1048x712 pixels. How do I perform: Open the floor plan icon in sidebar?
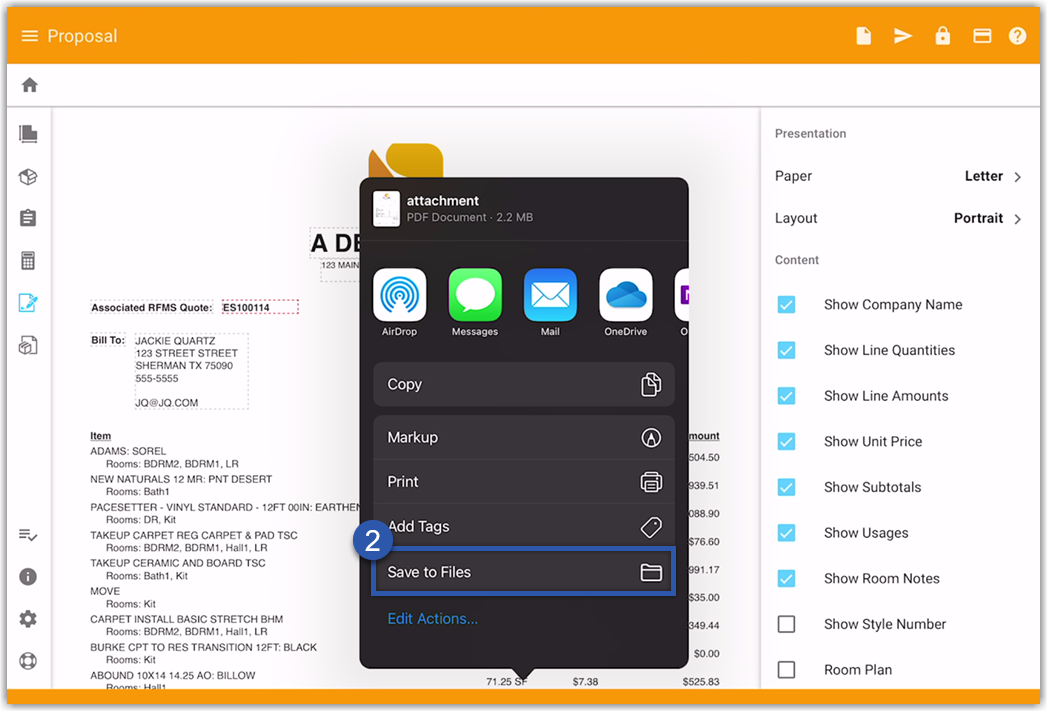coord(28,134)
